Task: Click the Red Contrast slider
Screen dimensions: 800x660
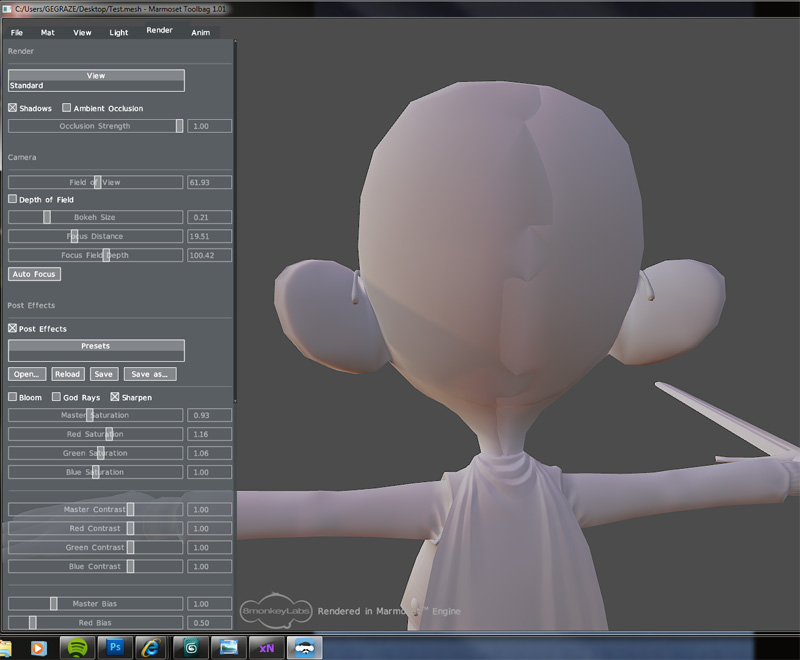Action: pos(95,528)
